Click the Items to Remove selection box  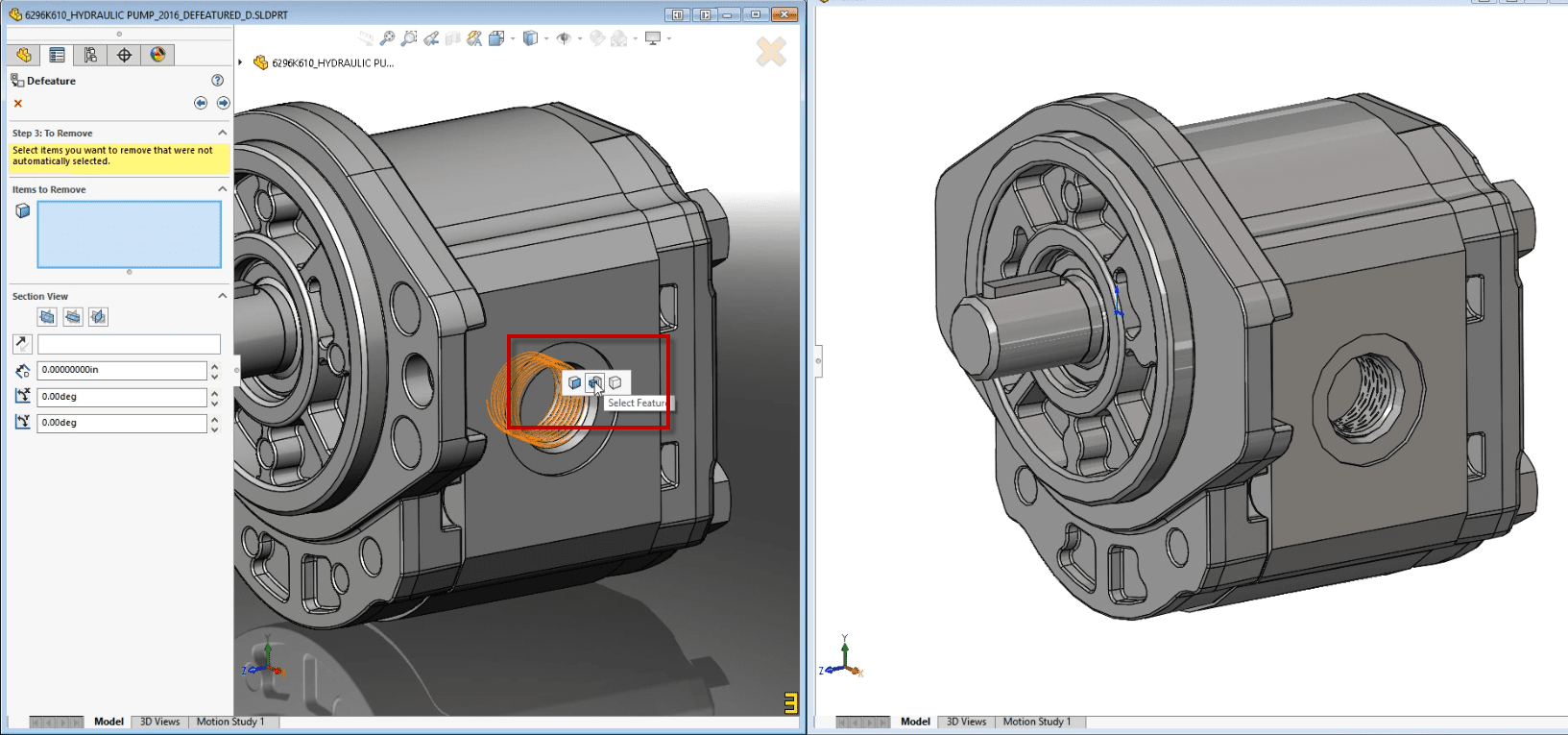click(x=129, y=233)
